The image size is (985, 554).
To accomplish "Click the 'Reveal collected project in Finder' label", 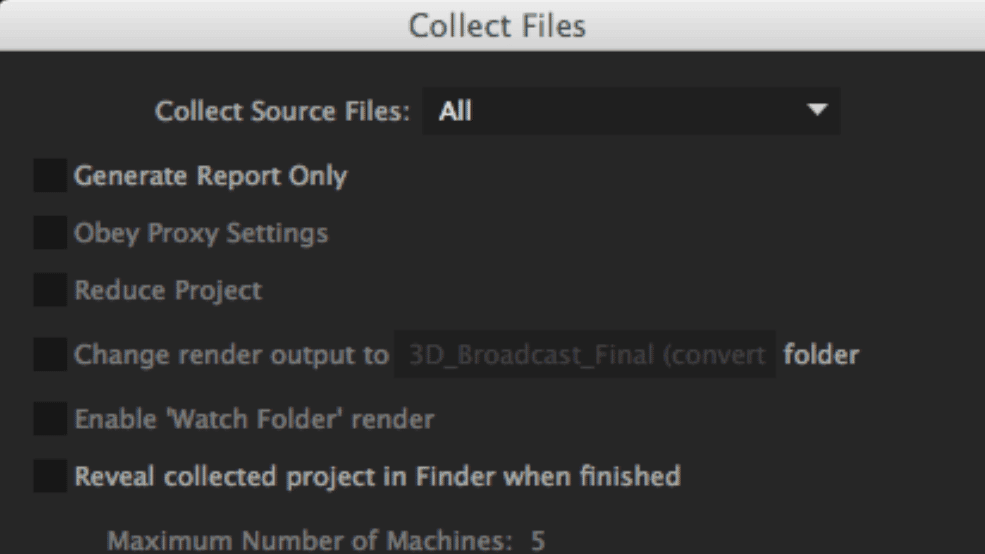I will click(x=377, y=476).
